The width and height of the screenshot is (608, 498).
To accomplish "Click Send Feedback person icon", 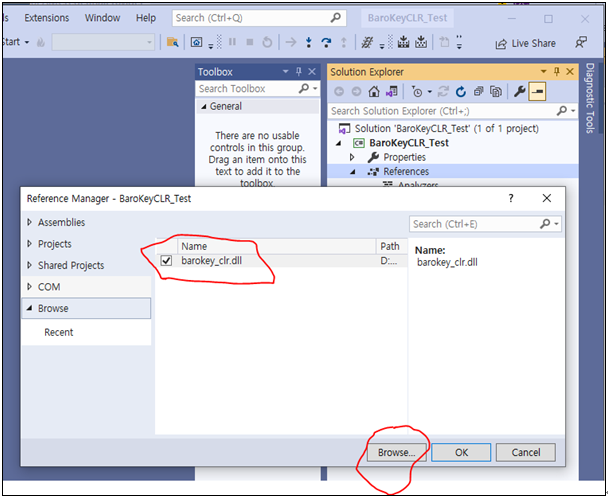I will [x=581, y=42].
